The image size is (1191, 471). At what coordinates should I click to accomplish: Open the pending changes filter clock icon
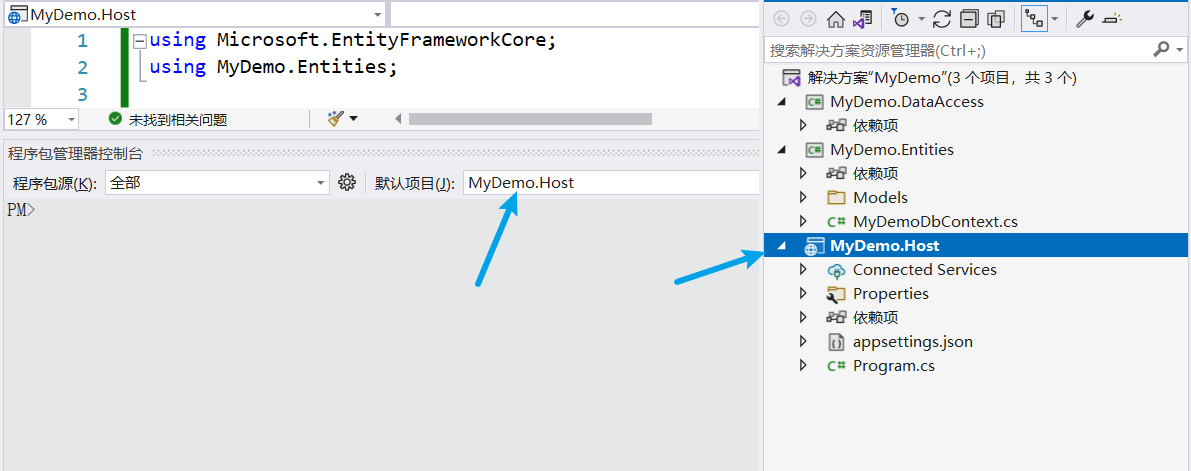900,19
